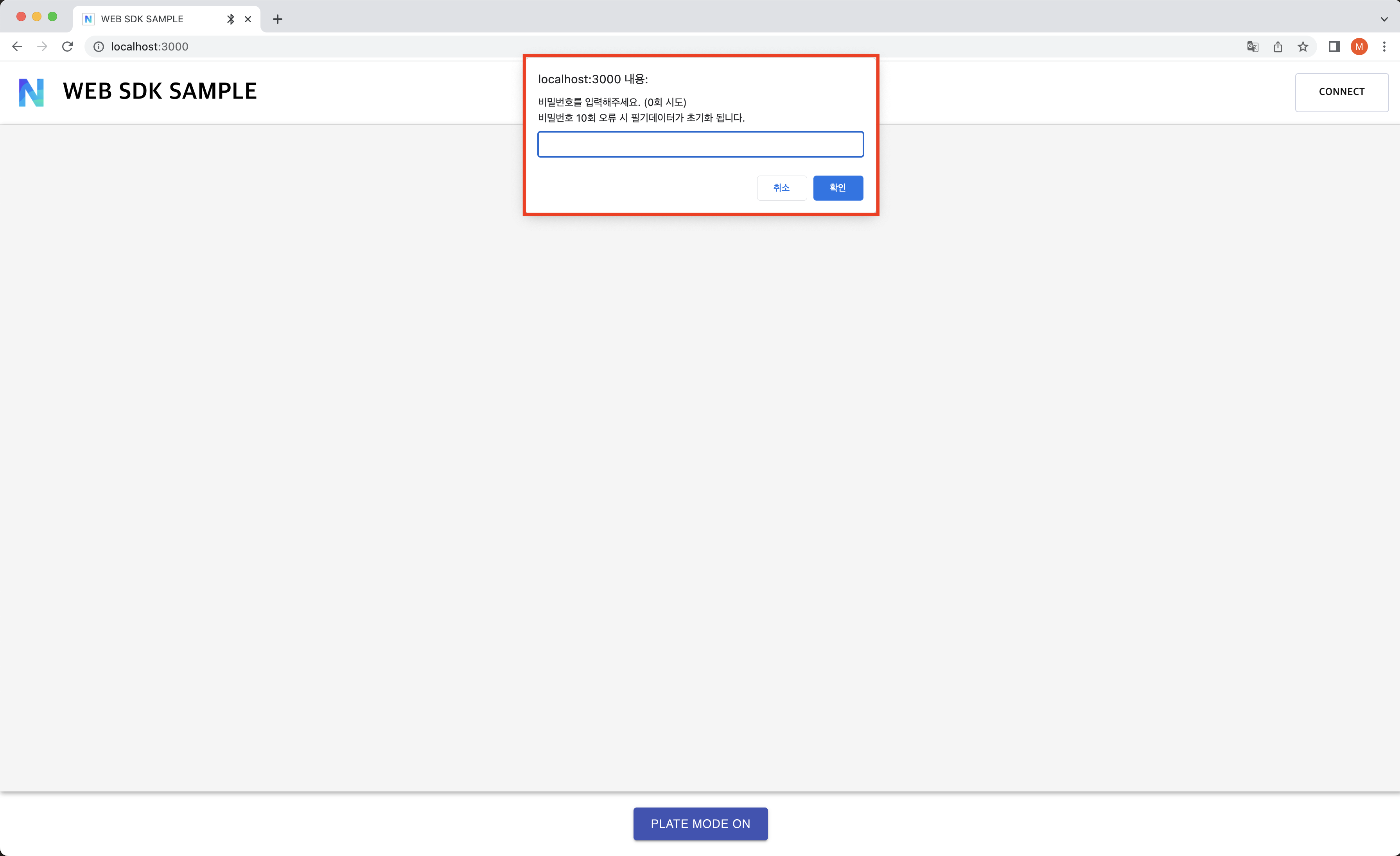Image resolution: width=1400 pixels, height=856 pixels.
Task: Open the site information icon
Action: pyautogui.click(x=98, y=47)
